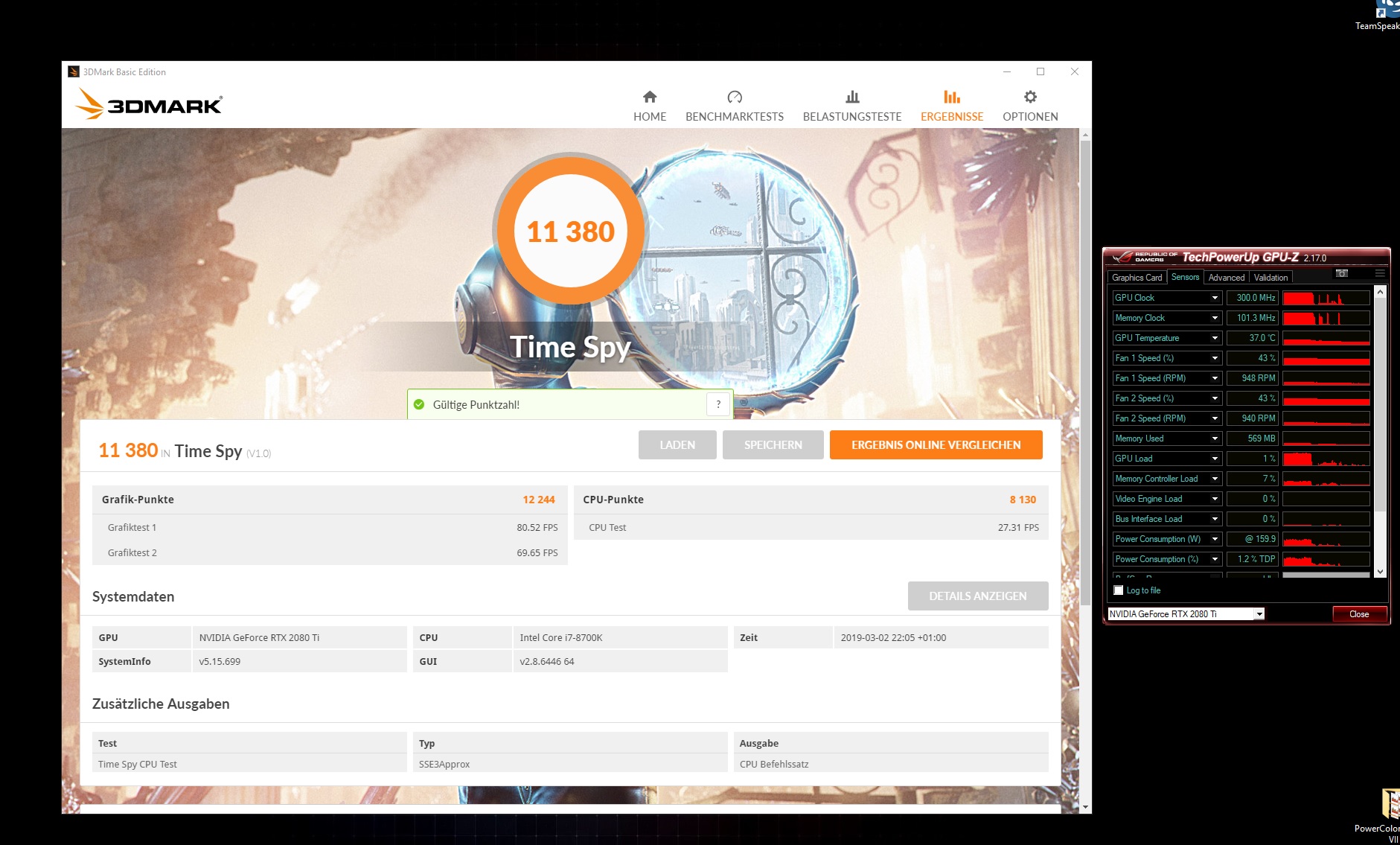Screen dimensions: 1400x845
Task: Open the ERGEBNISSE results icon
Action: point(952,97)
